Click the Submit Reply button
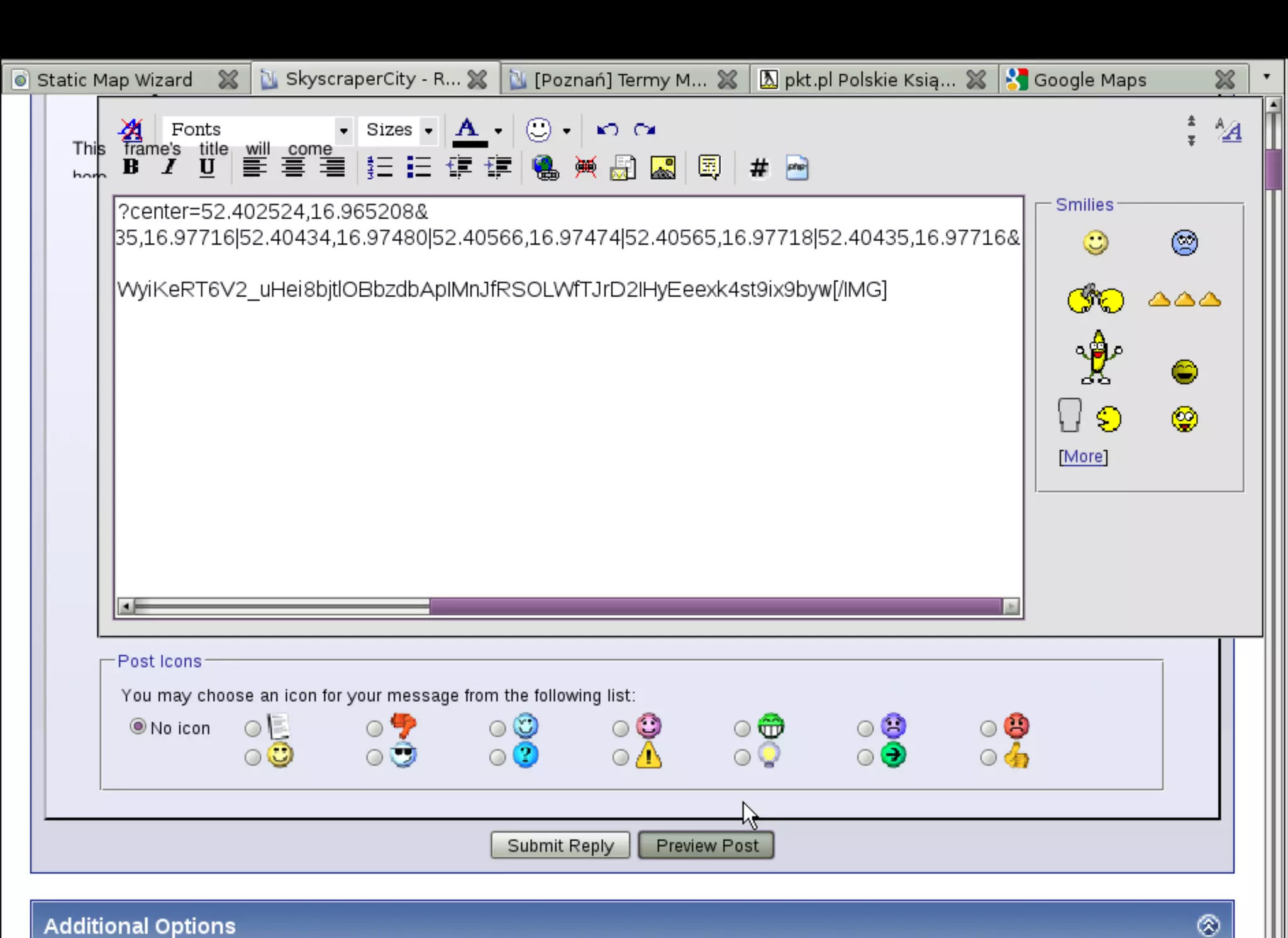The image size is (1288, 938). click(560, 846)
